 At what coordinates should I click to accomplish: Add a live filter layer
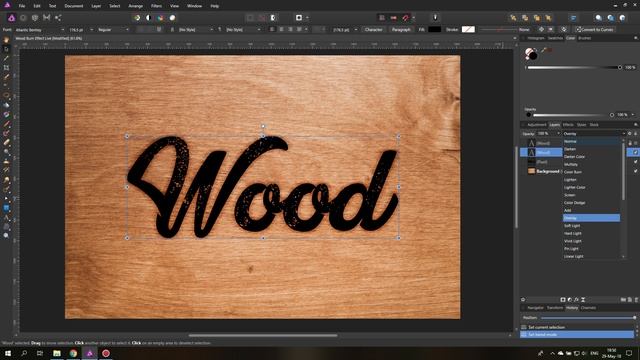coord(583,300)
